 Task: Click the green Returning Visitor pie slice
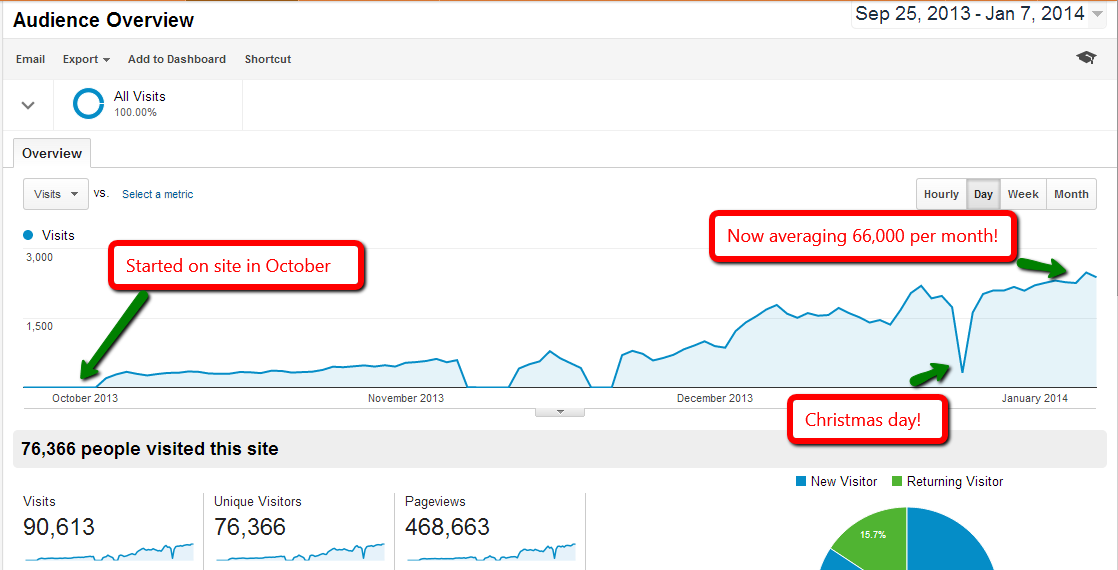(x=868, y=533)
